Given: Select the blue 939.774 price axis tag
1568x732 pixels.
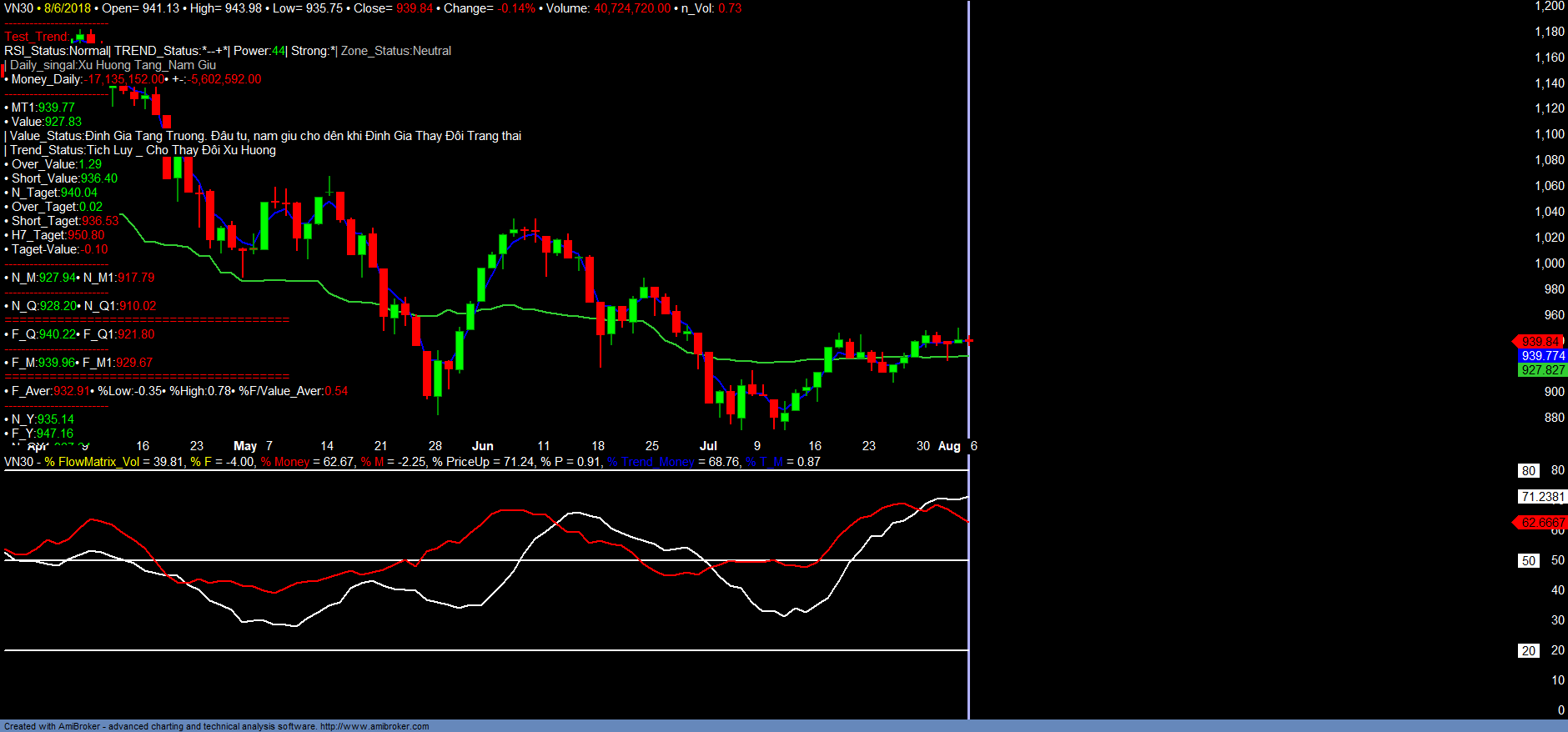Looking at the screenshot, I should pyautogui.click(x=1542, y=356).
